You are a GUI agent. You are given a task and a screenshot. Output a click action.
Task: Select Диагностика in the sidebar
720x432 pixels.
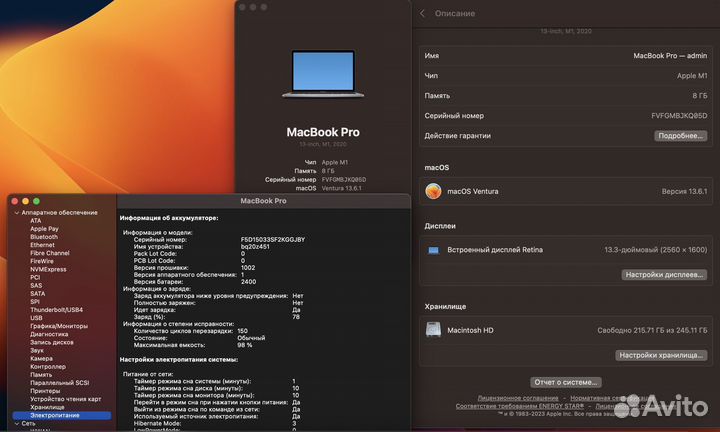click(49, 334)
